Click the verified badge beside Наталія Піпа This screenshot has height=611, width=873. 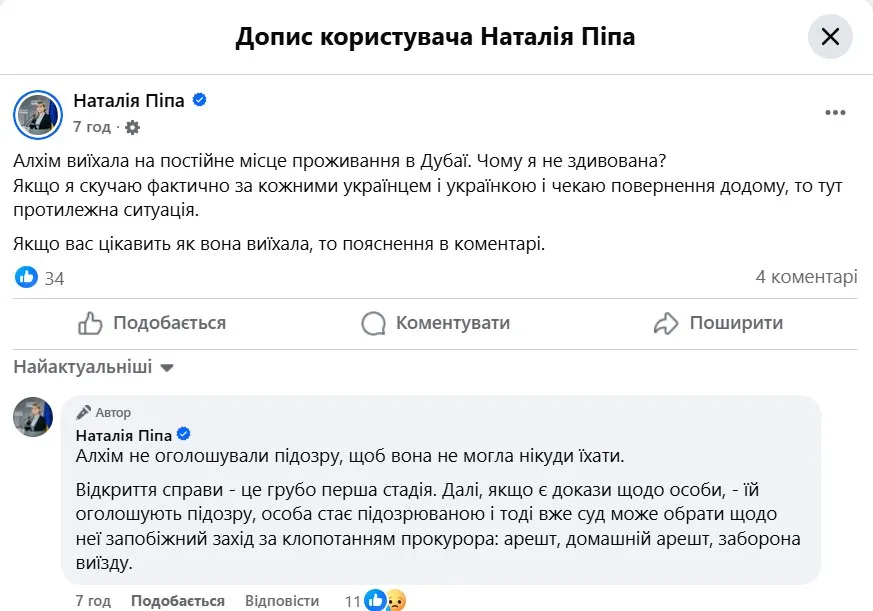tap(198, 100)
